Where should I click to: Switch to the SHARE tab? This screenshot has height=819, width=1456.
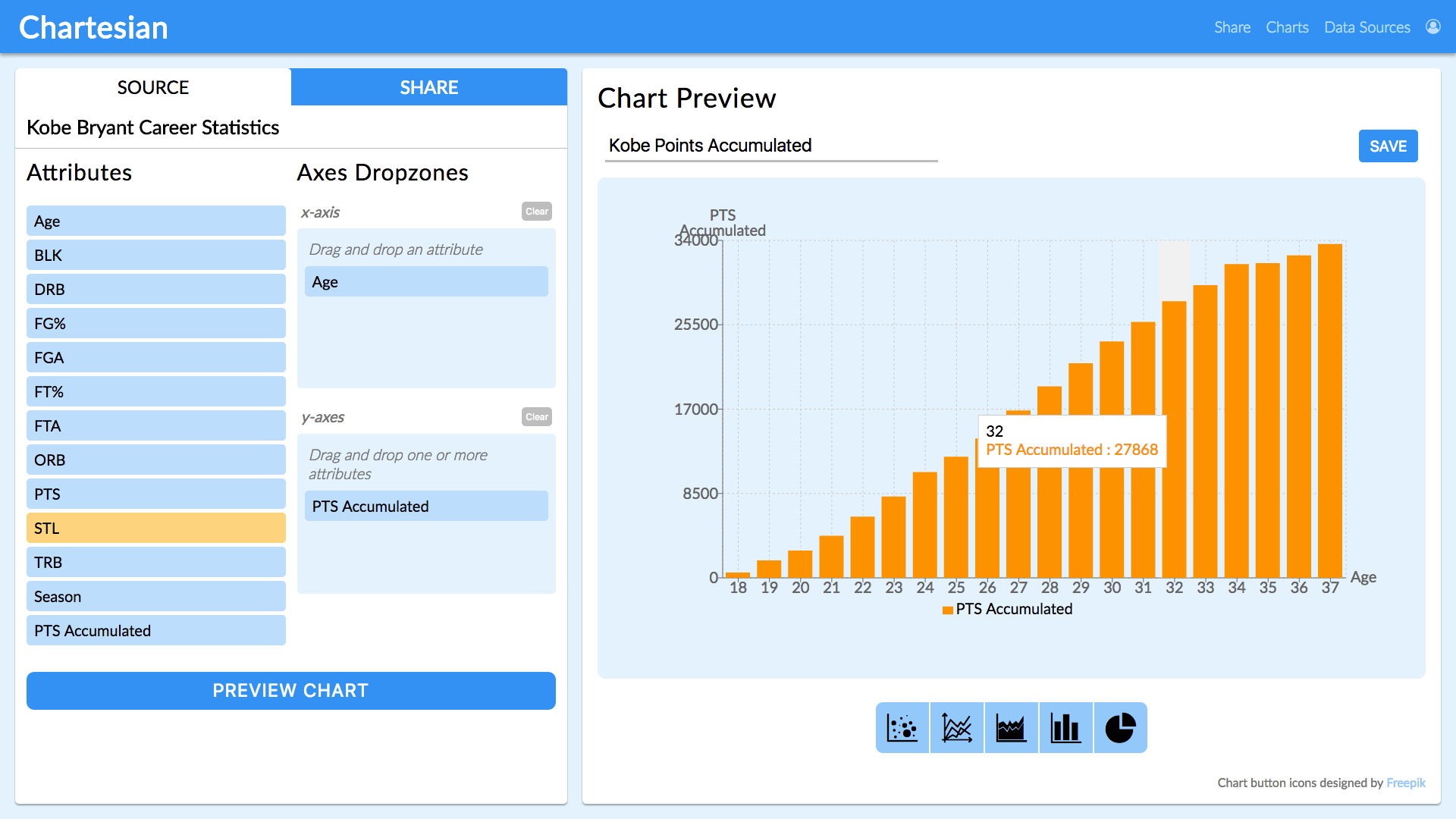click(x=428, y=87)
